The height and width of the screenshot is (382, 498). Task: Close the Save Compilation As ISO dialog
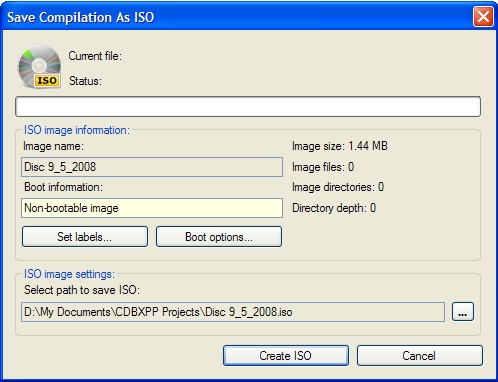[483, 17]
